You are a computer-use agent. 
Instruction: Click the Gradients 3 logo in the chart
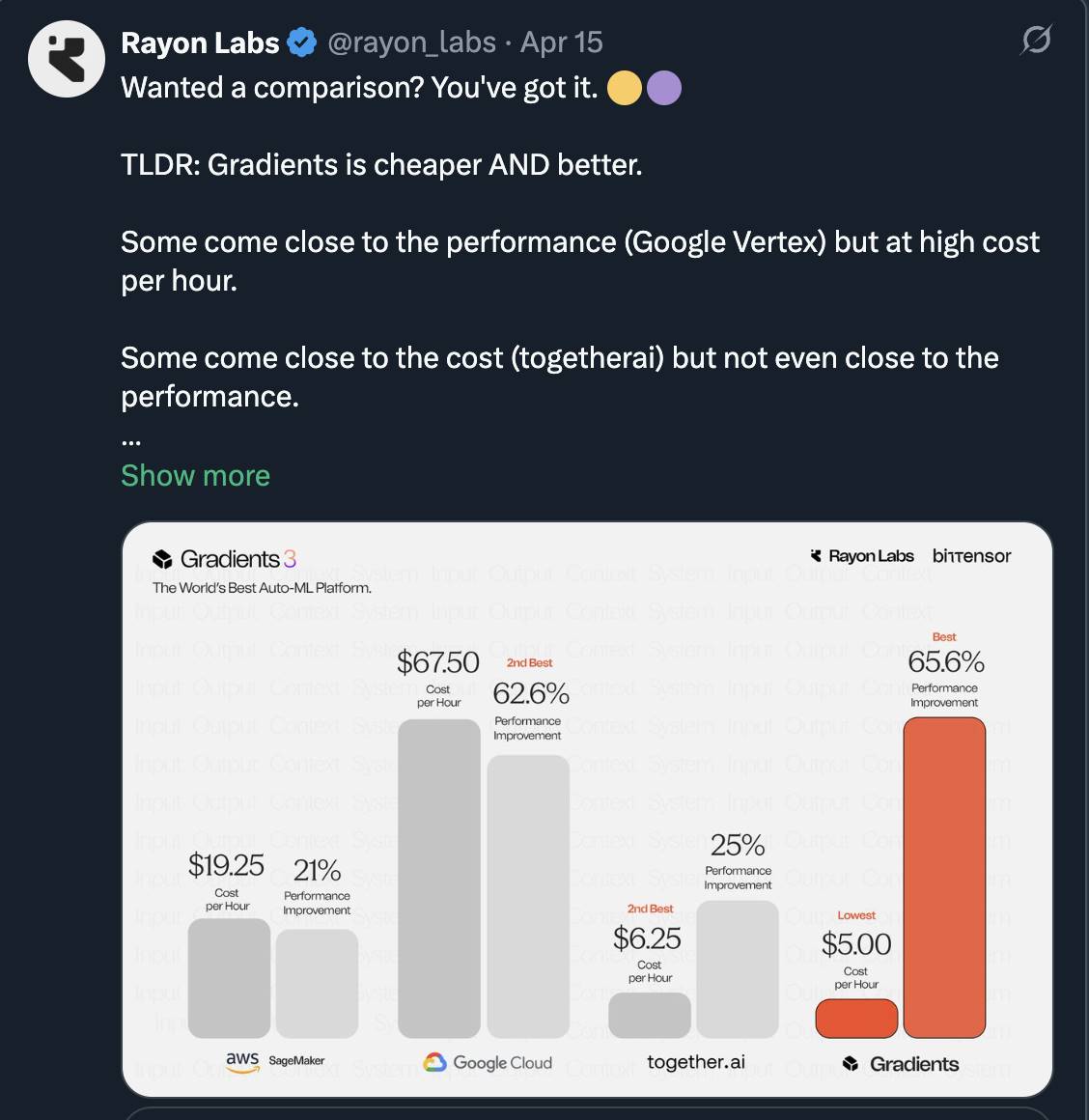224,559
